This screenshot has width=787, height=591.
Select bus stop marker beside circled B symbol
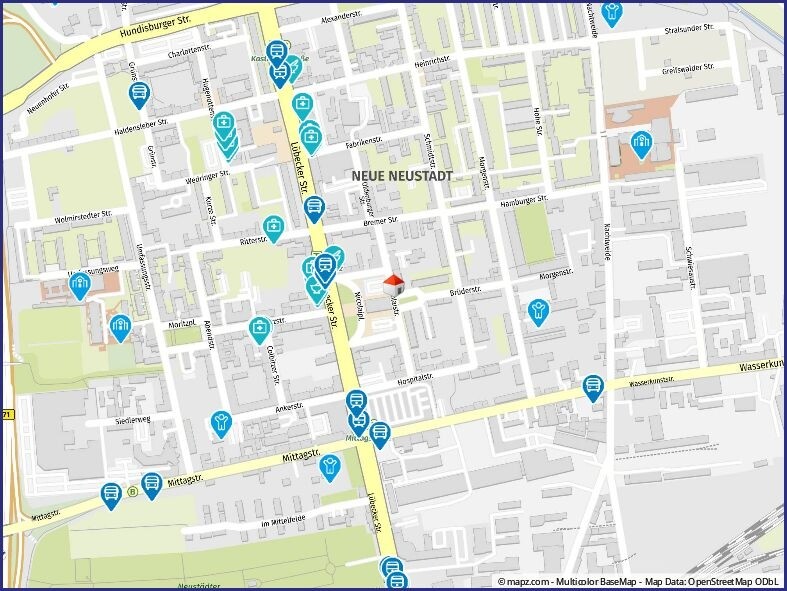pyautogui.click(x=151, y=485)
